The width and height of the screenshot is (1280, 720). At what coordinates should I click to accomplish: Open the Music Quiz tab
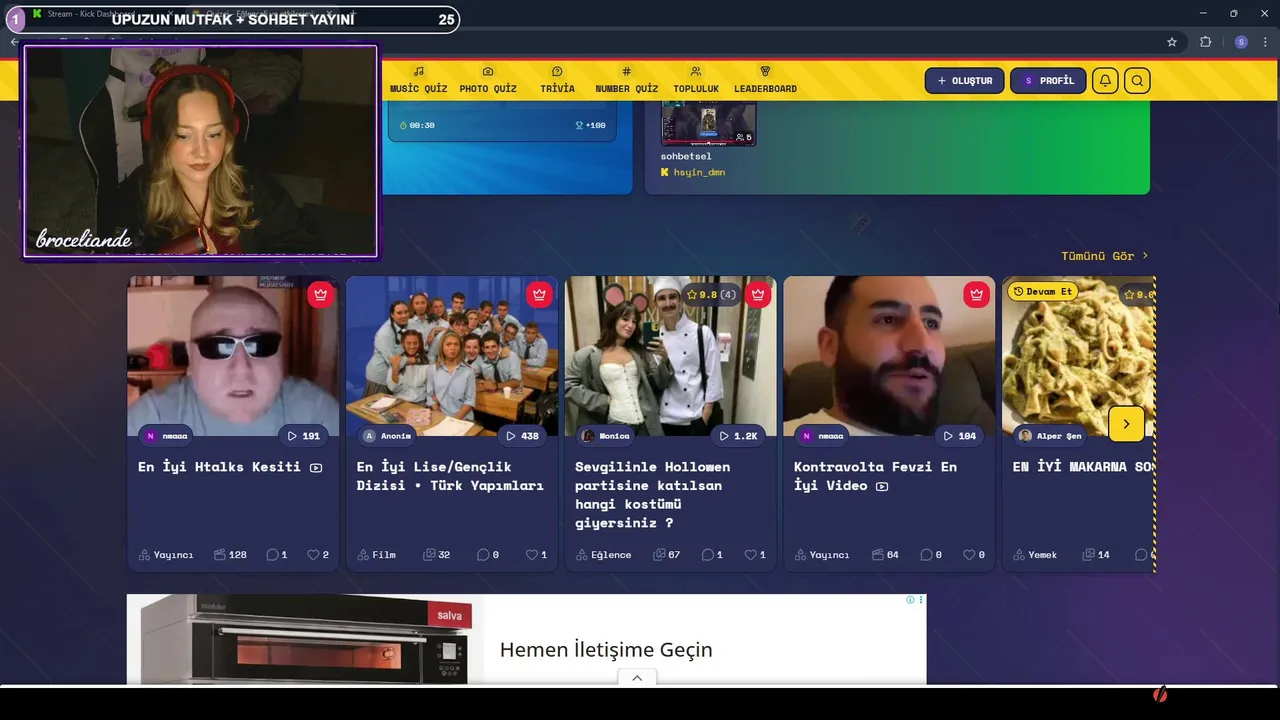418,81
